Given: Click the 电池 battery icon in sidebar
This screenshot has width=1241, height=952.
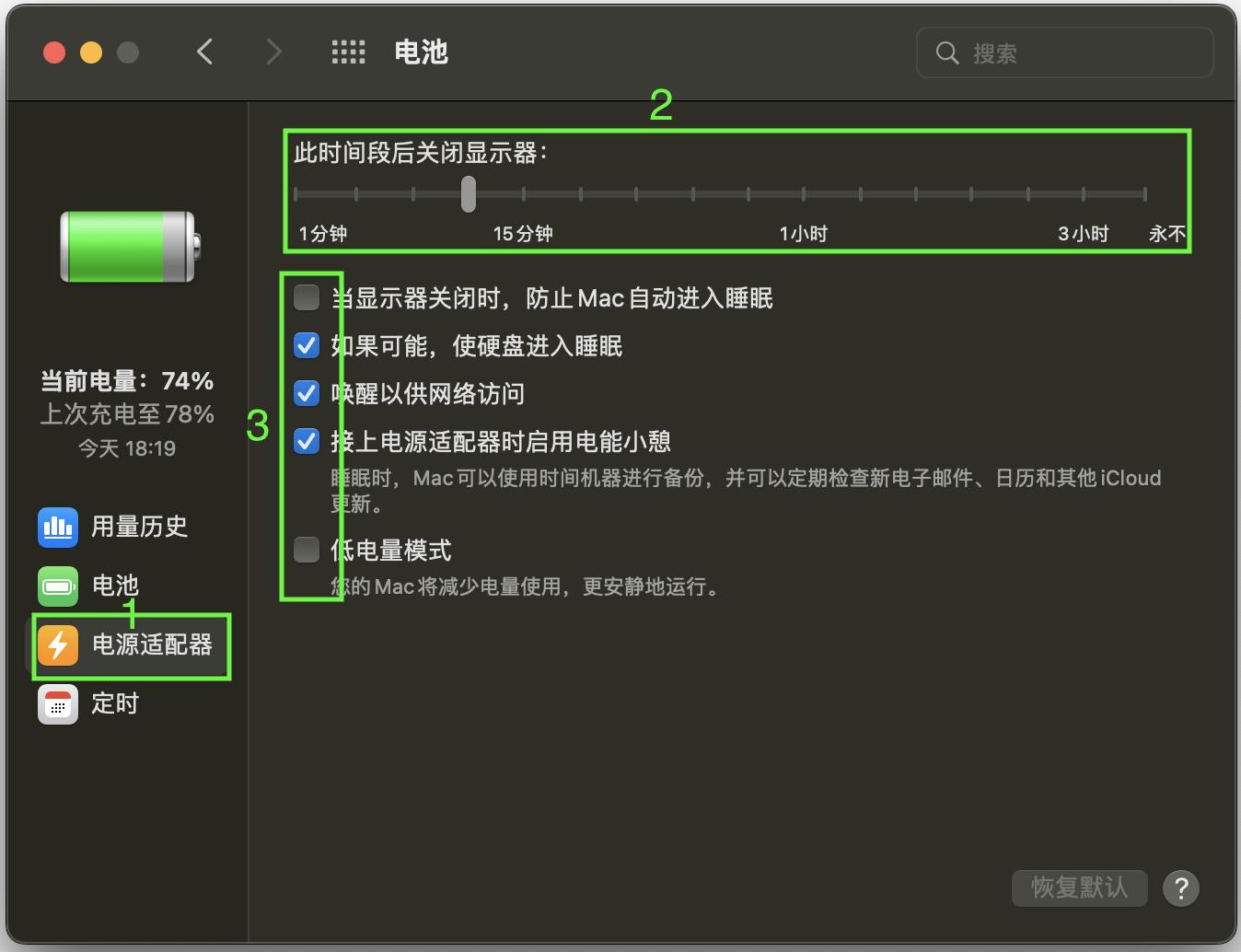Looking at the screenshot, I should tap(57, 586).
